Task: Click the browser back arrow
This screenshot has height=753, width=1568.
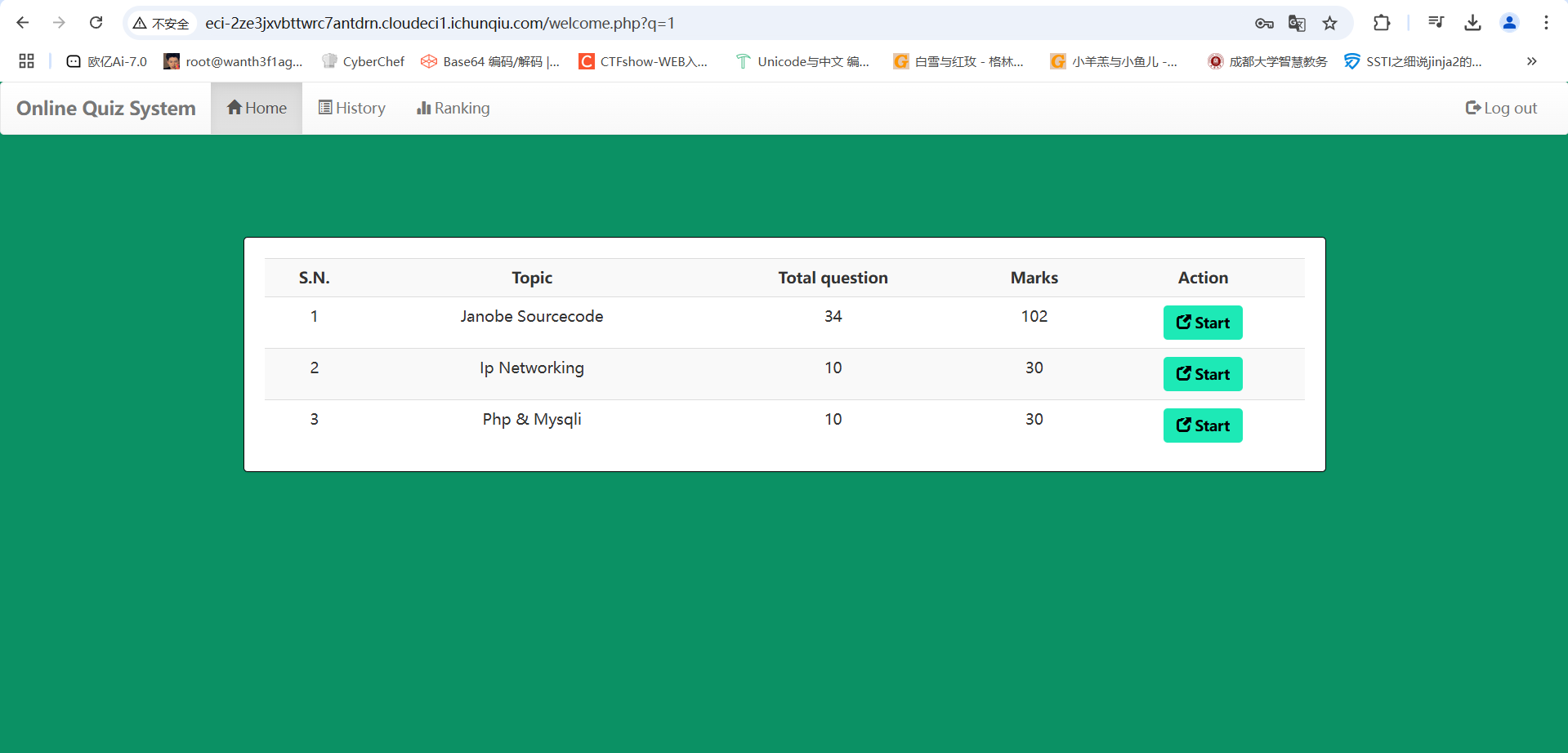Action: [23, 23]
